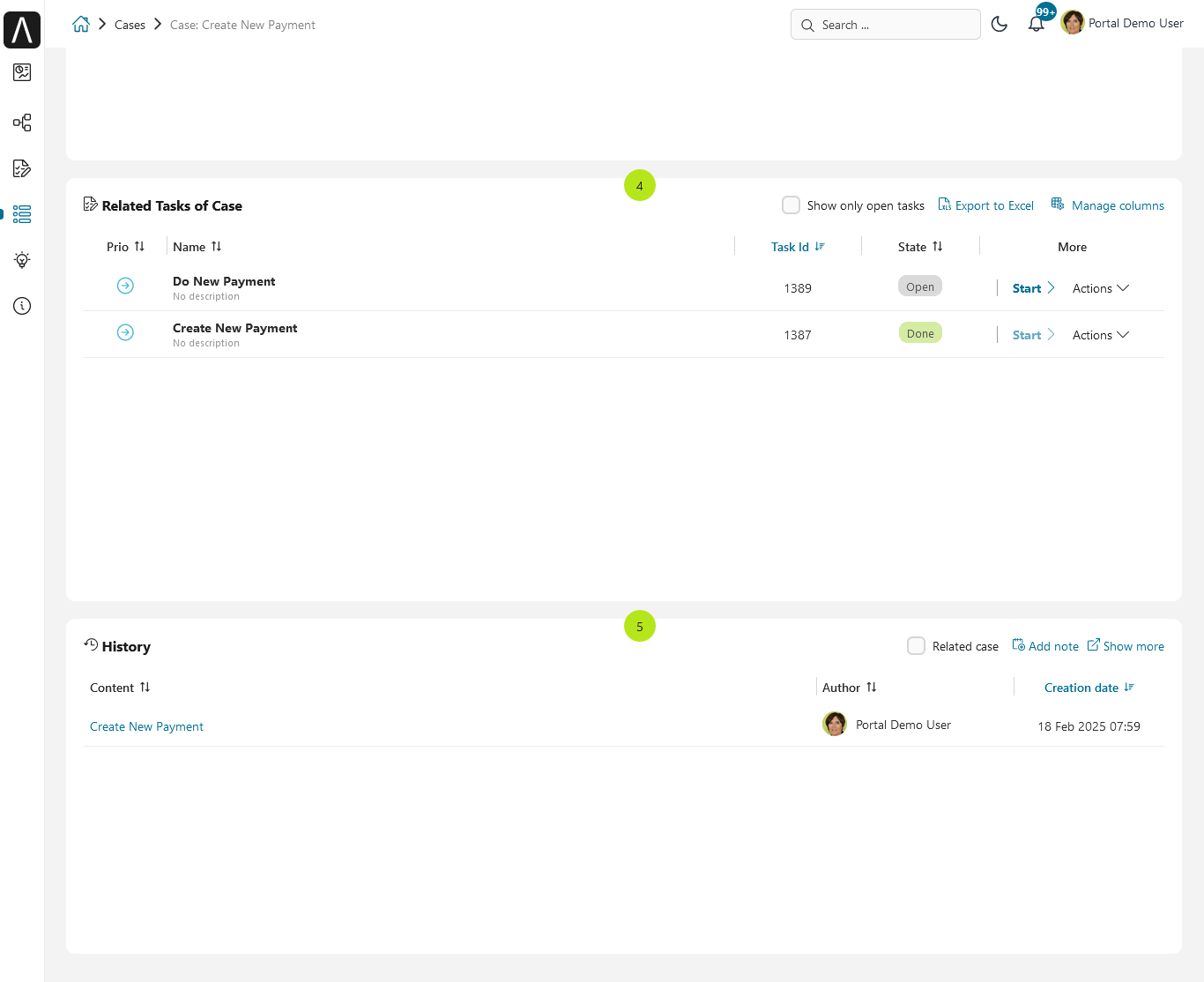Image resolution: width=1204 pixels, height=982 pixels.
Task: Open Dashboard icon in sidebar
Action: coord(22,72)
